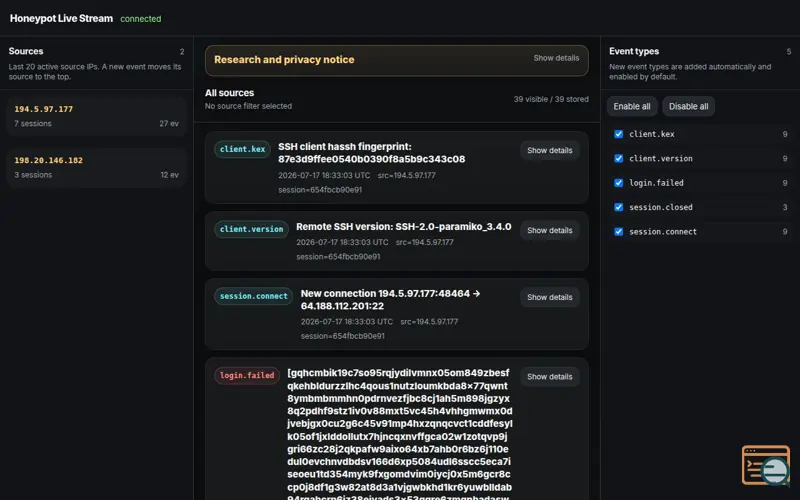Screen dimensions: 800x500
Task: Click the Disable all button
Action: pyautogui.click(x=688, y=107)
